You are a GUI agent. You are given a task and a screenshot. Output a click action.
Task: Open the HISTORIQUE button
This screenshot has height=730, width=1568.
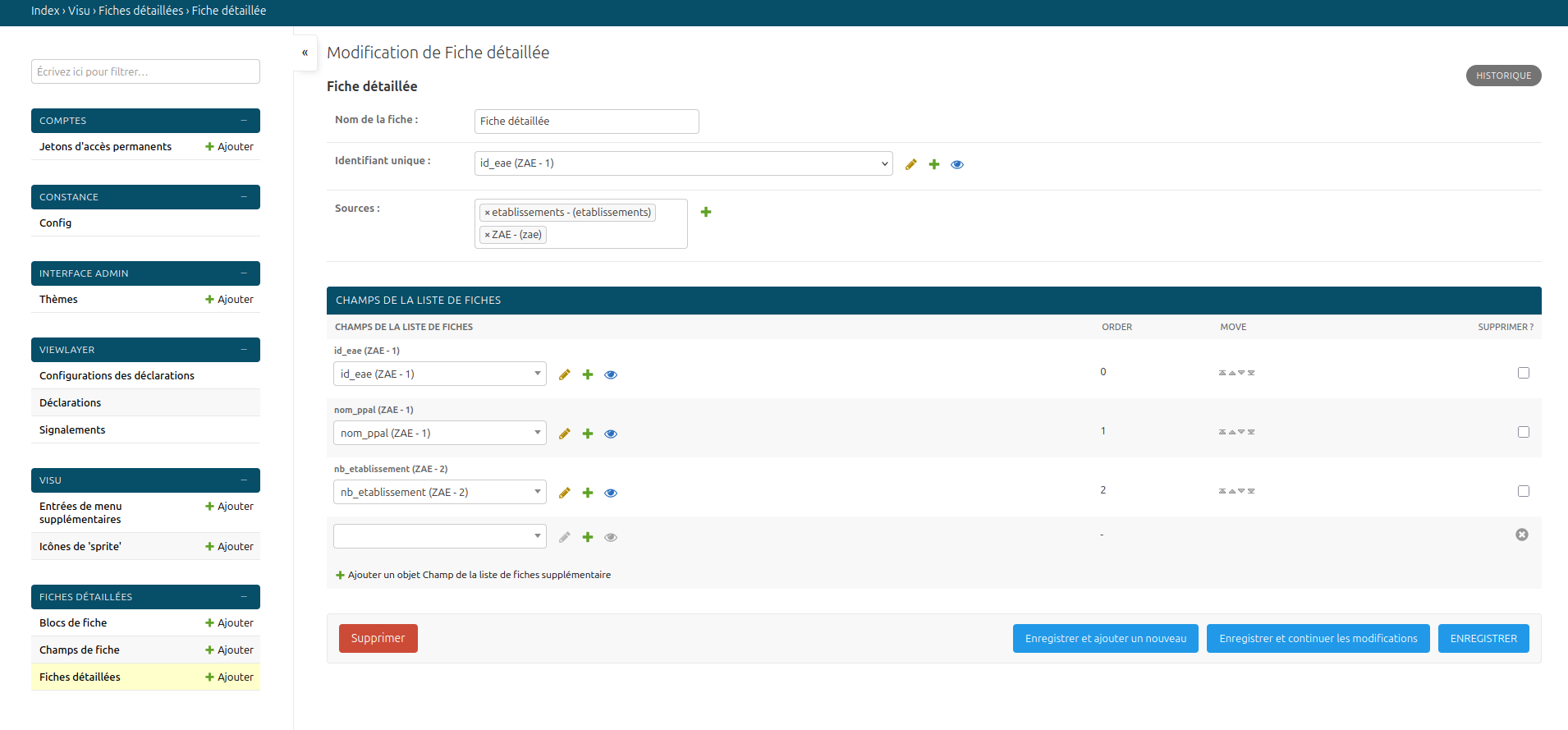coord(1504,76)
